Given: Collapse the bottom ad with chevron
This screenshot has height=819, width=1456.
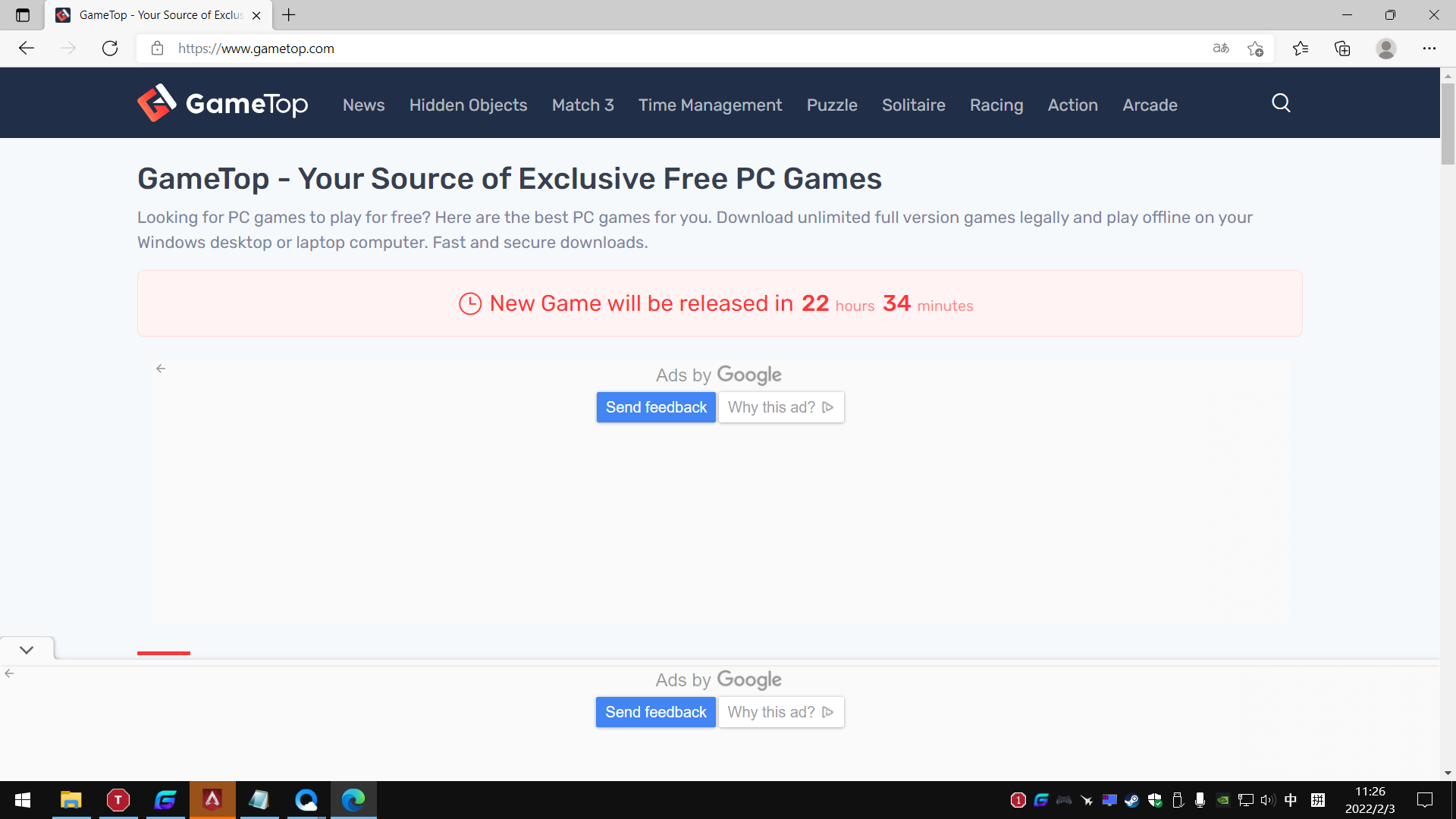Looking at the screenshot, I should (27, 650).
